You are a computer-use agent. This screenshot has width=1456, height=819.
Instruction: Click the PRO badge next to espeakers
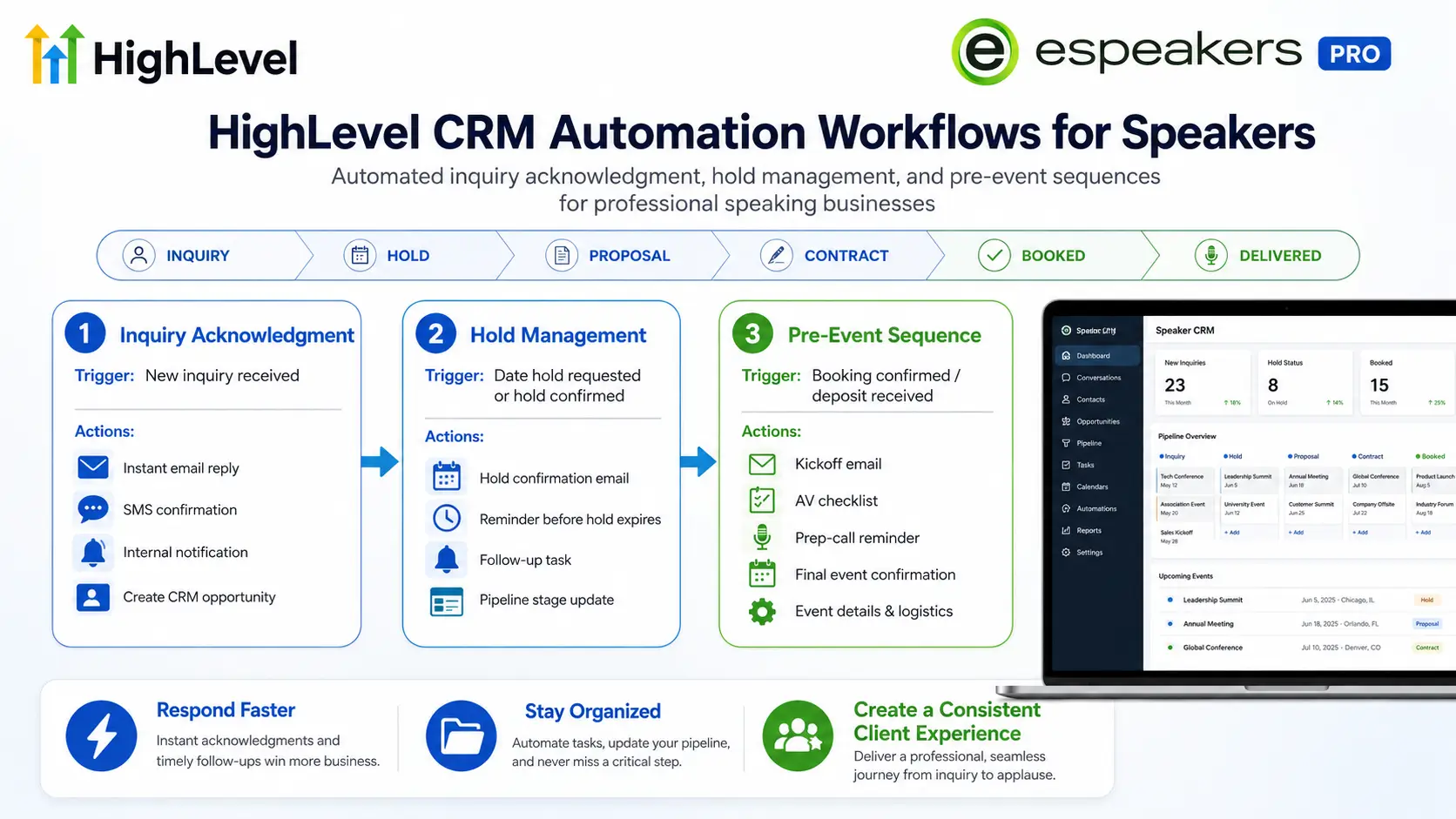click(1354, 54)
